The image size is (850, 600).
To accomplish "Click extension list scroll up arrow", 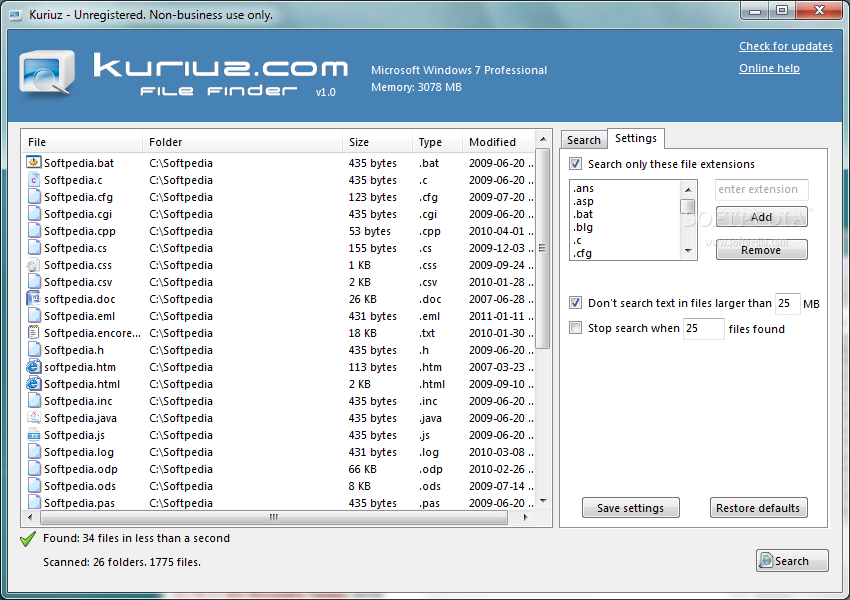I will (688, 189).
